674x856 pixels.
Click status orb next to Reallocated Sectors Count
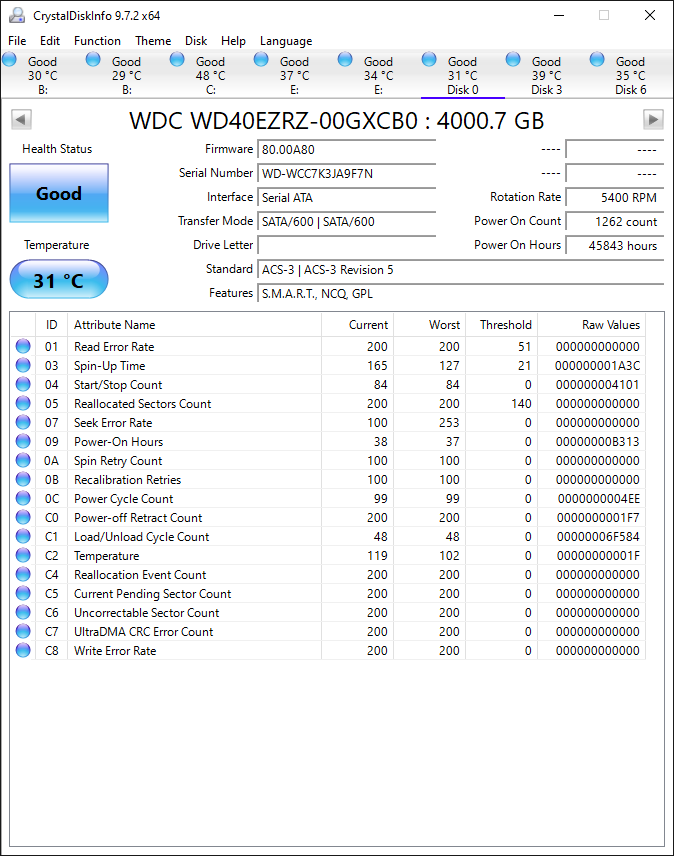coord(23,404)
